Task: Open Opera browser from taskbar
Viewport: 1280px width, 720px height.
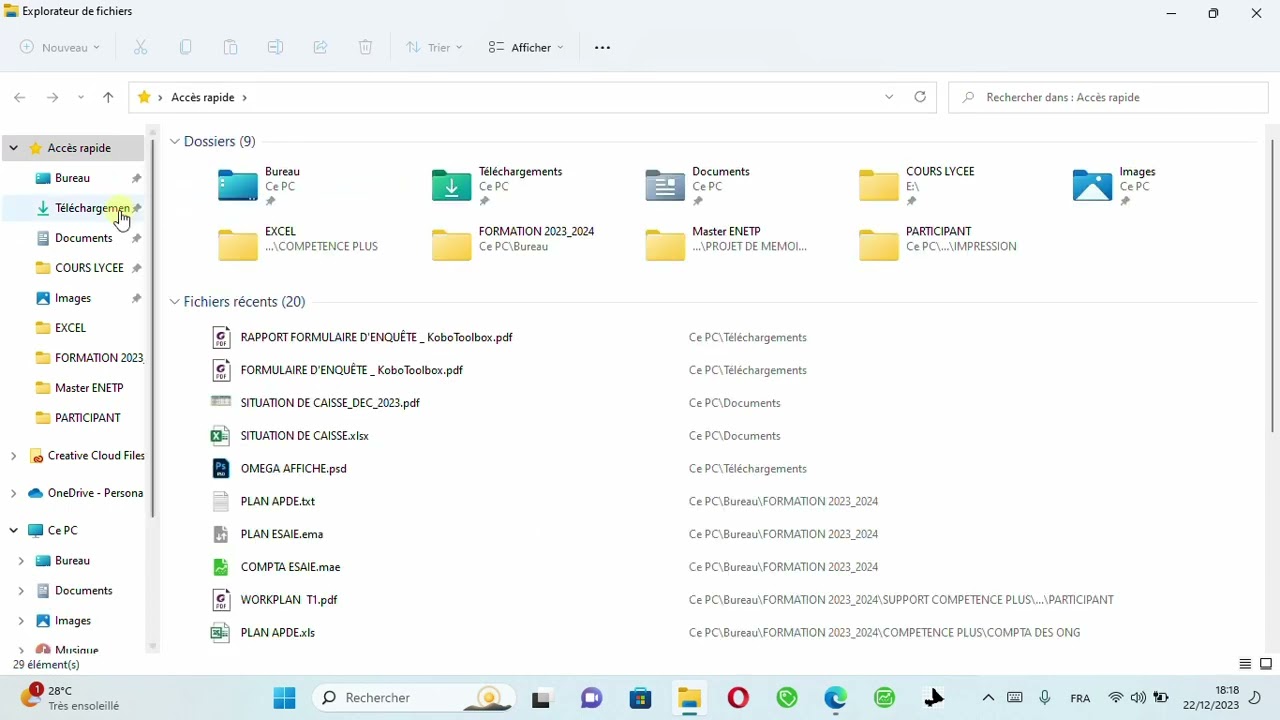Action: point(738,697)
